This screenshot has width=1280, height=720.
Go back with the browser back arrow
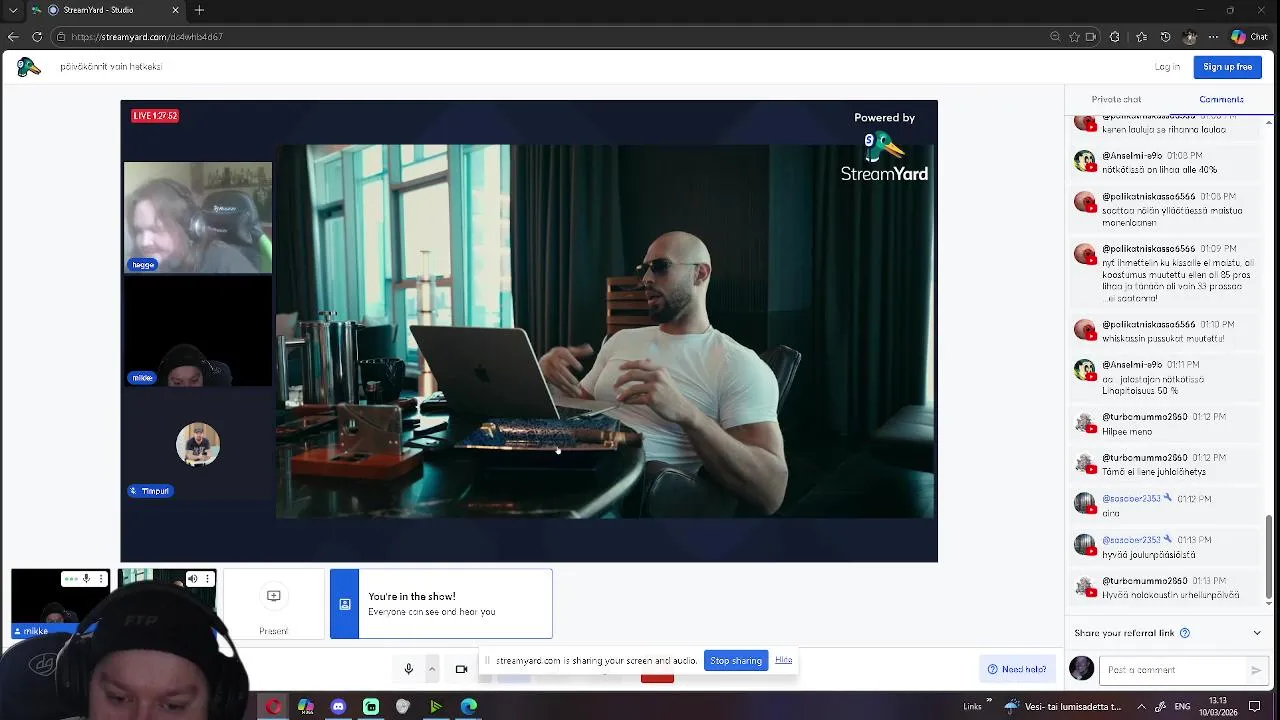click(13, 37)
